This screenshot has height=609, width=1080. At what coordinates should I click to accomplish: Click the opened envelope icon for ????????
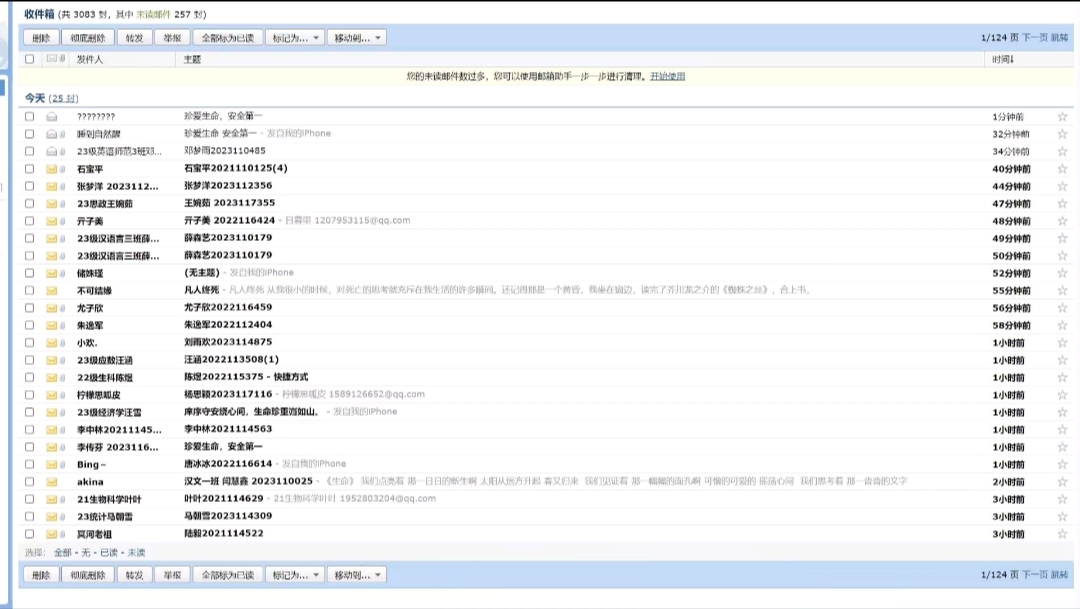pyautogui.click(x=52, y=117)
